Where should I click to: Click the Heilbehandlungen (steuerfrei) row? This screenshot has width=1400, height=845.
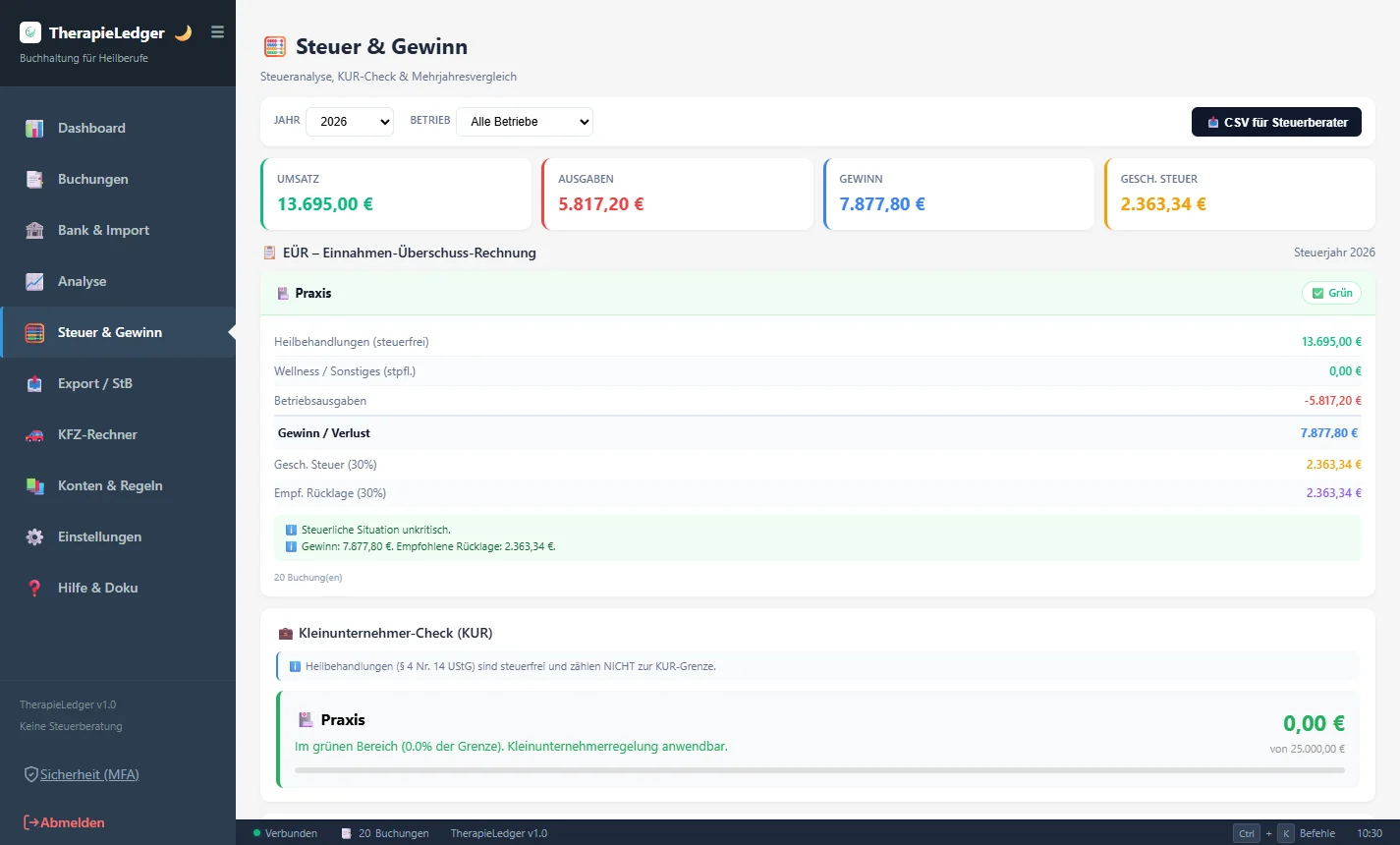[x=817, y=342]
